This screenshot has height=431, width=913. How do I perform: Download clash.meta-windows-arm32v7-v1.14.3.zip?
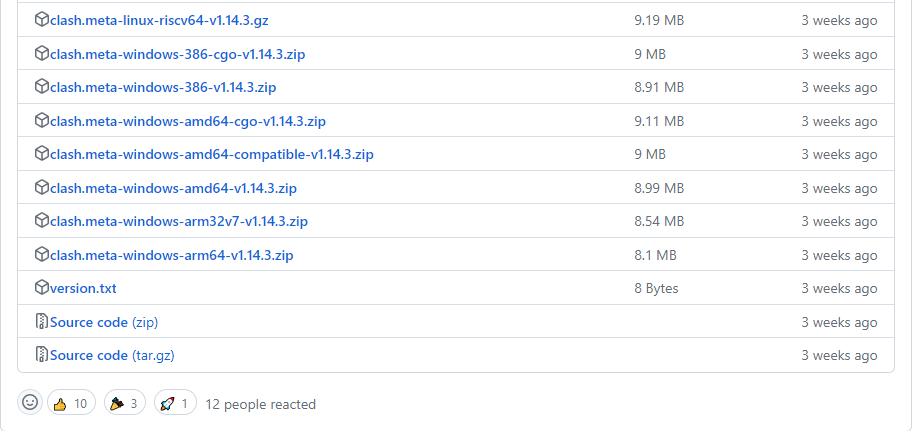(x=179, y=221)
